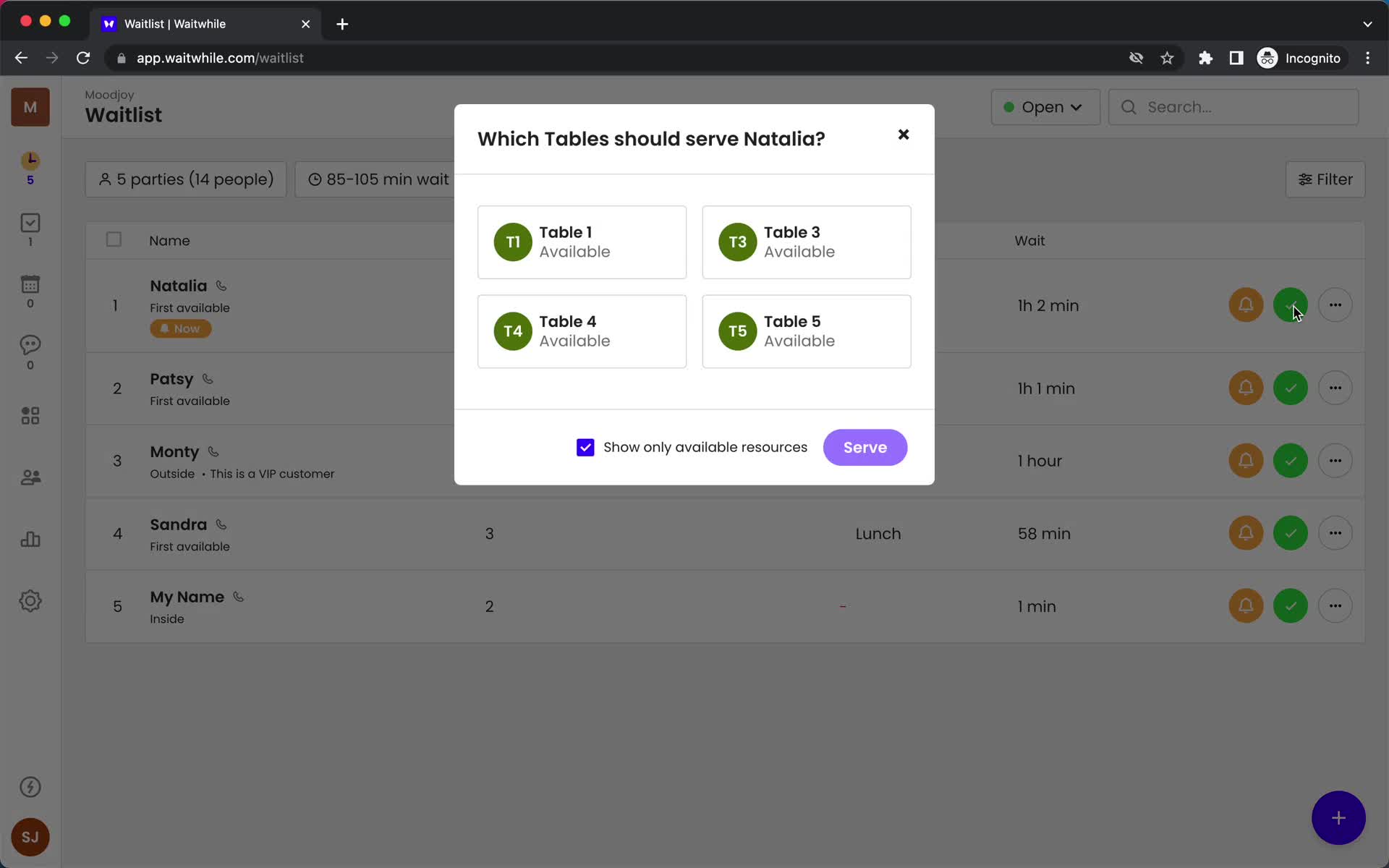Select Table 1 for Natalia

[582, 241]
